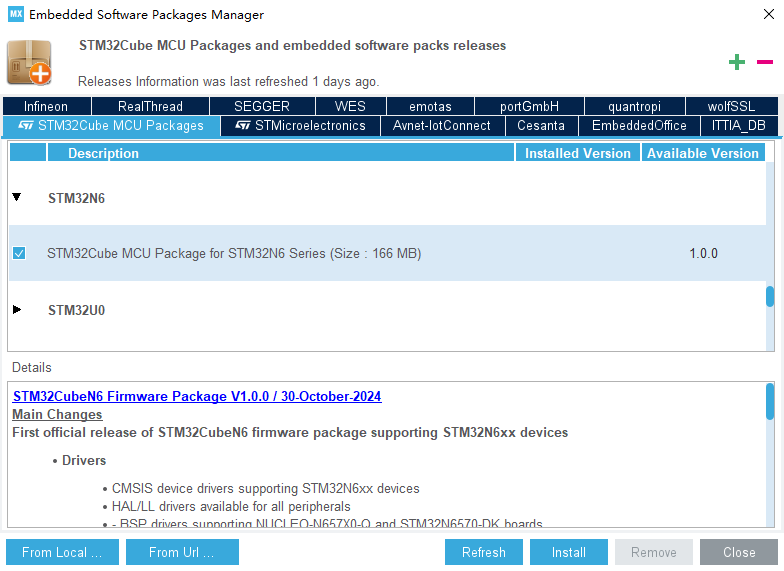Switch to the RealThread tab
The image size is (784, 571).
(x=150, y=106)
